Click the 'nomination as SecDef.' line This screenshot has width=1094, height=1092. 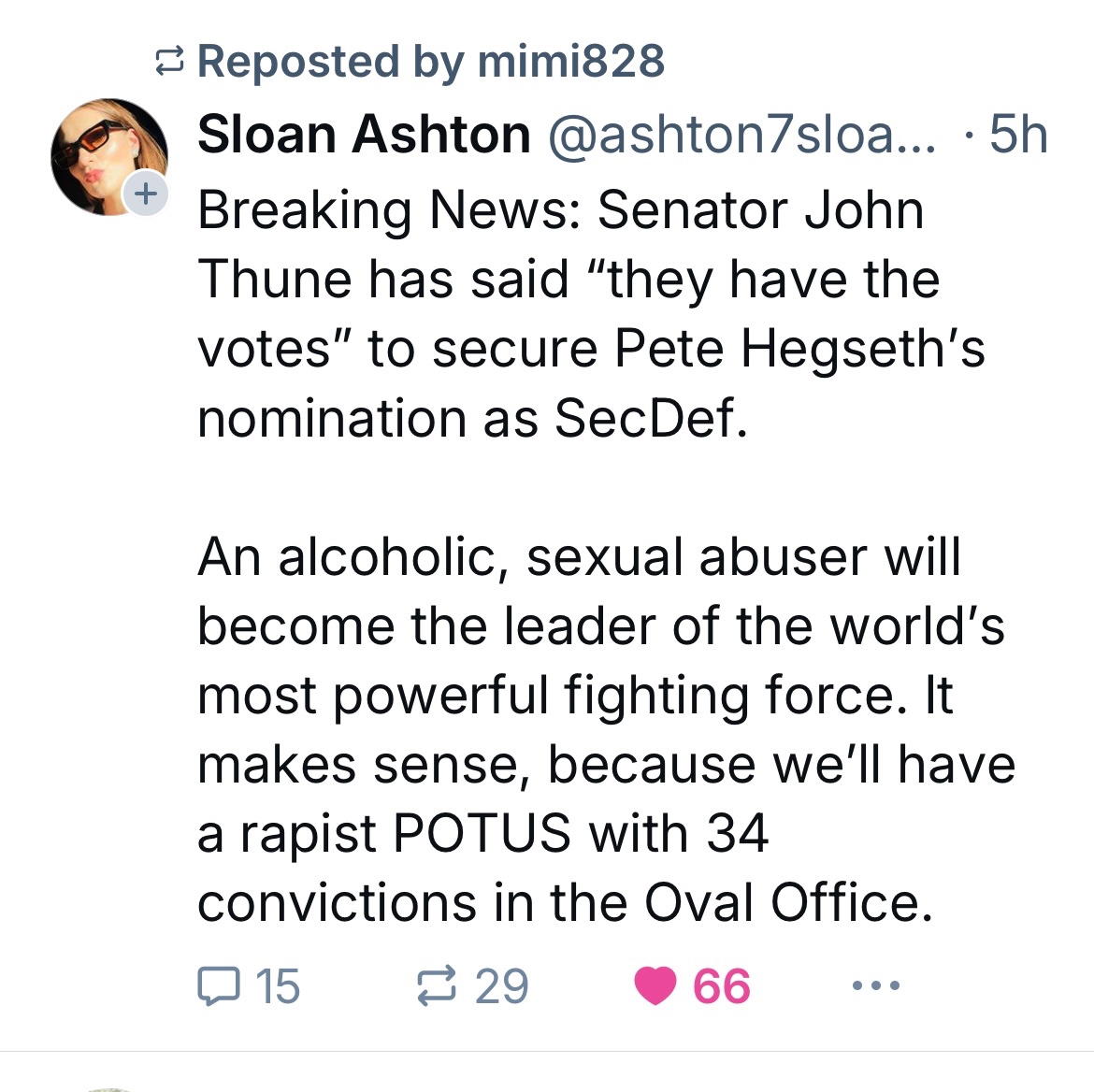pyautogui.click(x=472, y=418)
